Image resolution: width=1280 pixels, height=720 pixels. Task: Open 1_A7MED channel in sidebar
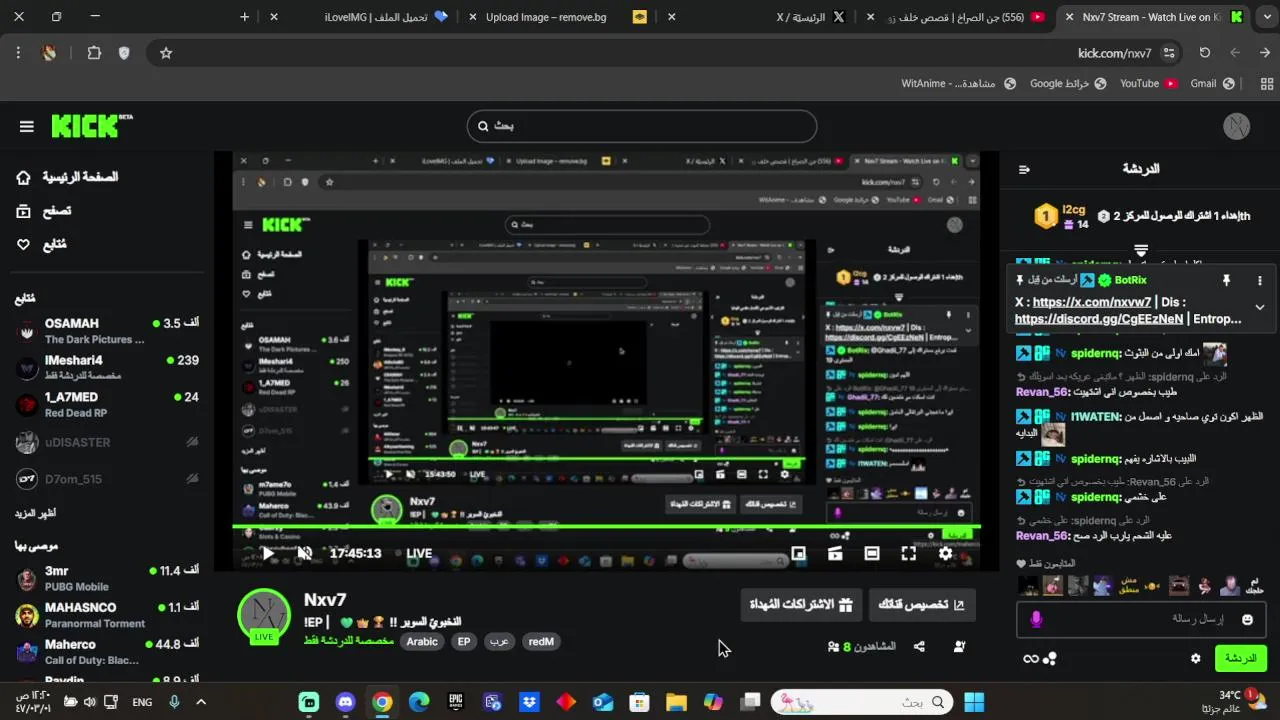tap(107, 404)
